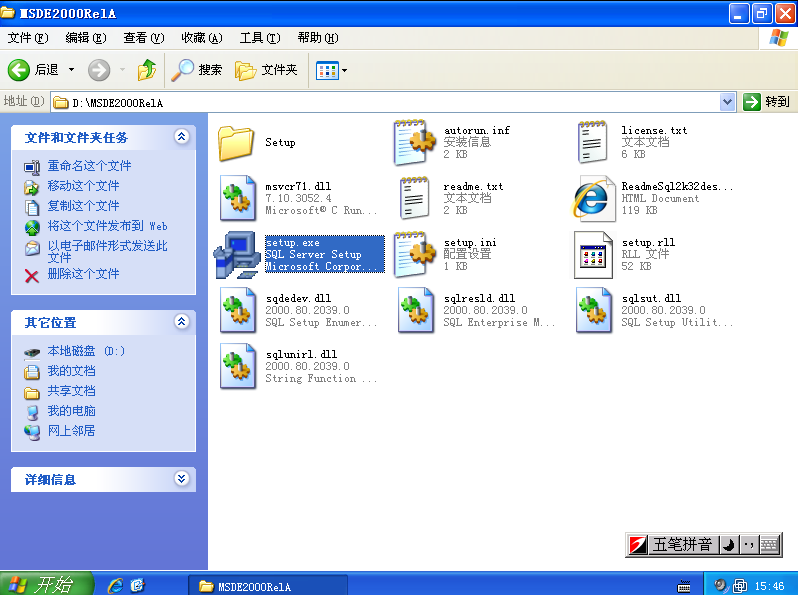Click the taskbar keyboard language icon

pyautogui.click(x=684, y=586)
